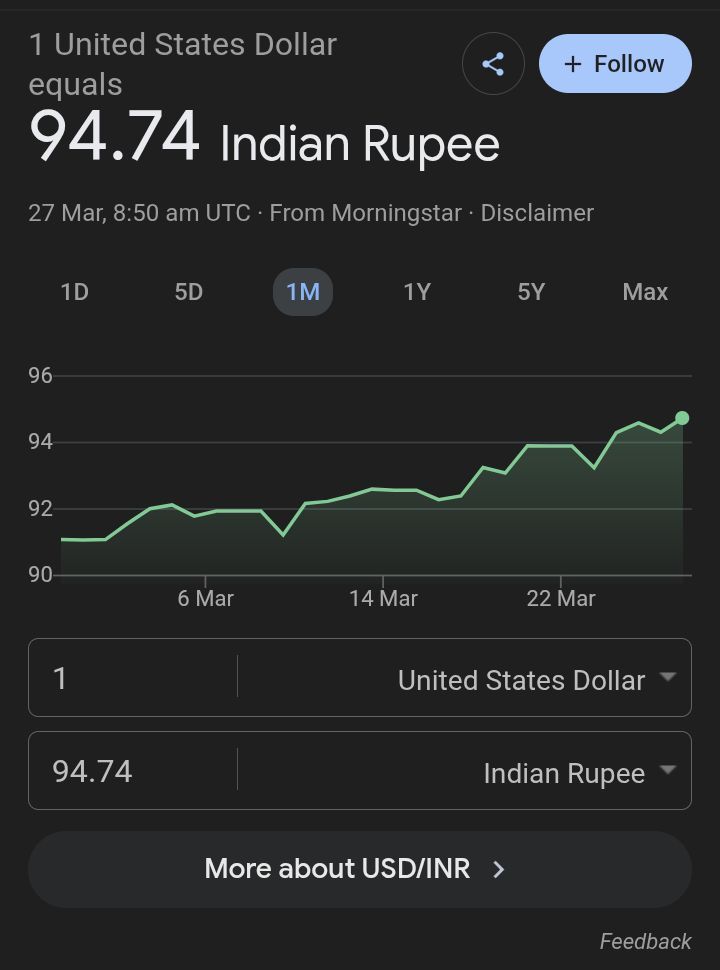Click the rupee amount field showing 94.74

click(132, 772)
